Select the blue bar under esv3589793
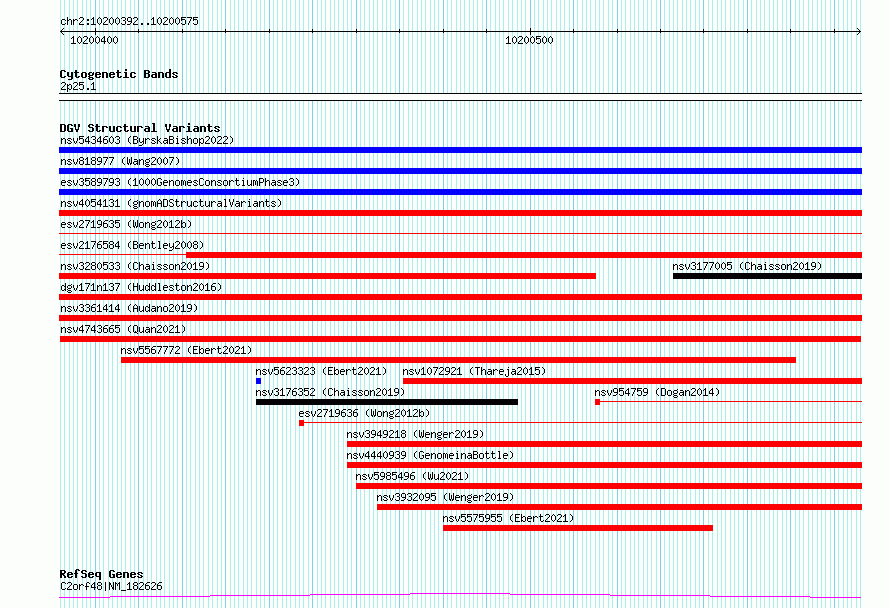 pyautogui.click(x=460, y=192)
